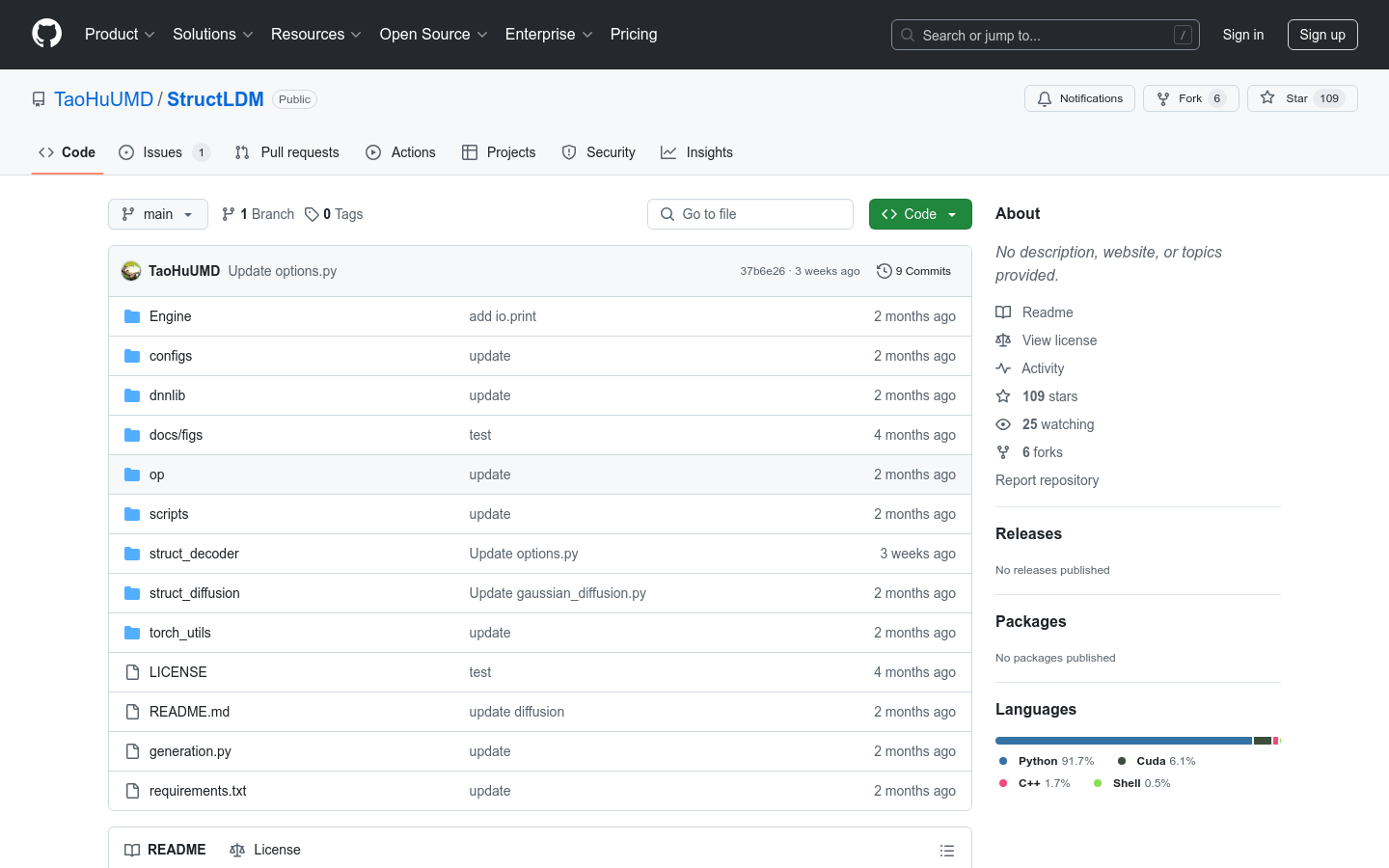Focus the Search or jump to field
The height and width of the screenshot is (868, 1389).
[x=1045, y=35]
